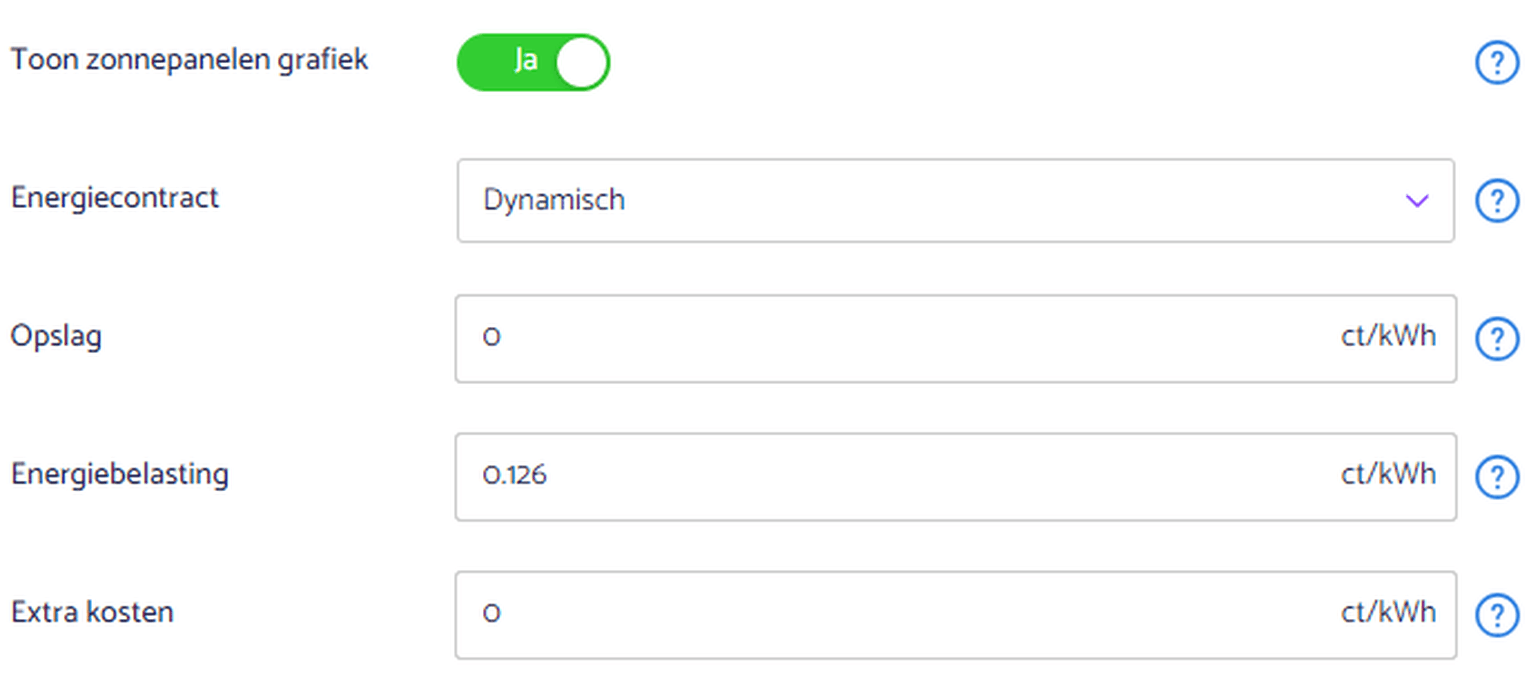Click the purple chevron in Energiecontract box
1540x691 pixels.
(x=1416, y=200)
